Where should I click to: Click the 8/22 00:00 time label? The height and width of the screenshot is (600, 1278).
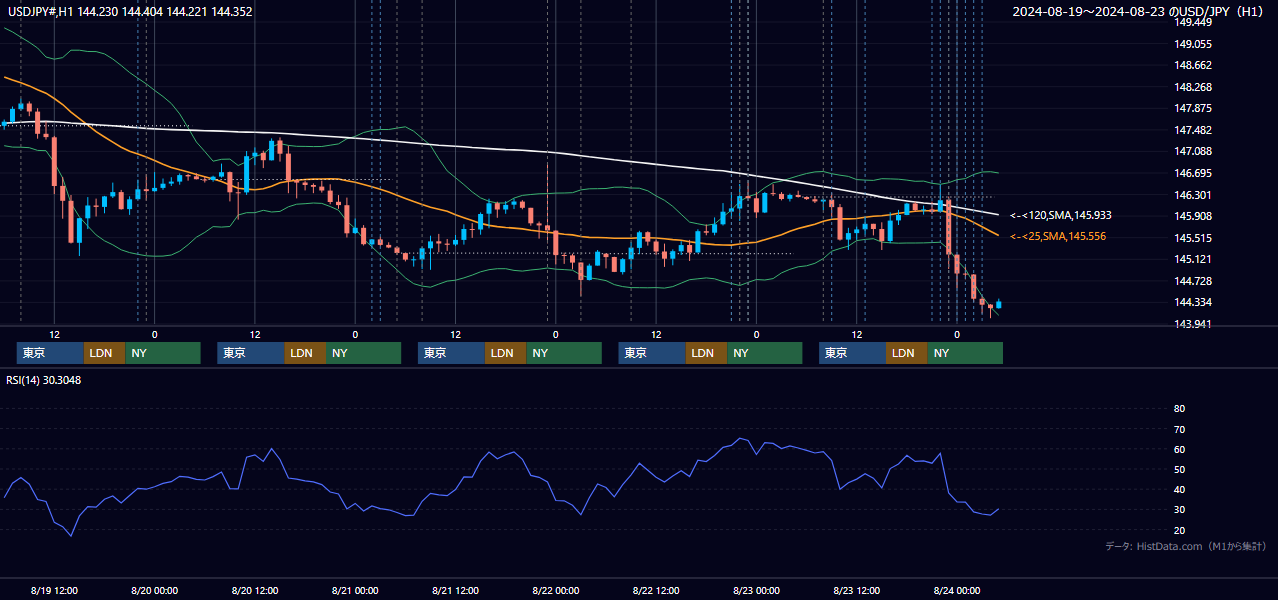click(x=555, y=590)
